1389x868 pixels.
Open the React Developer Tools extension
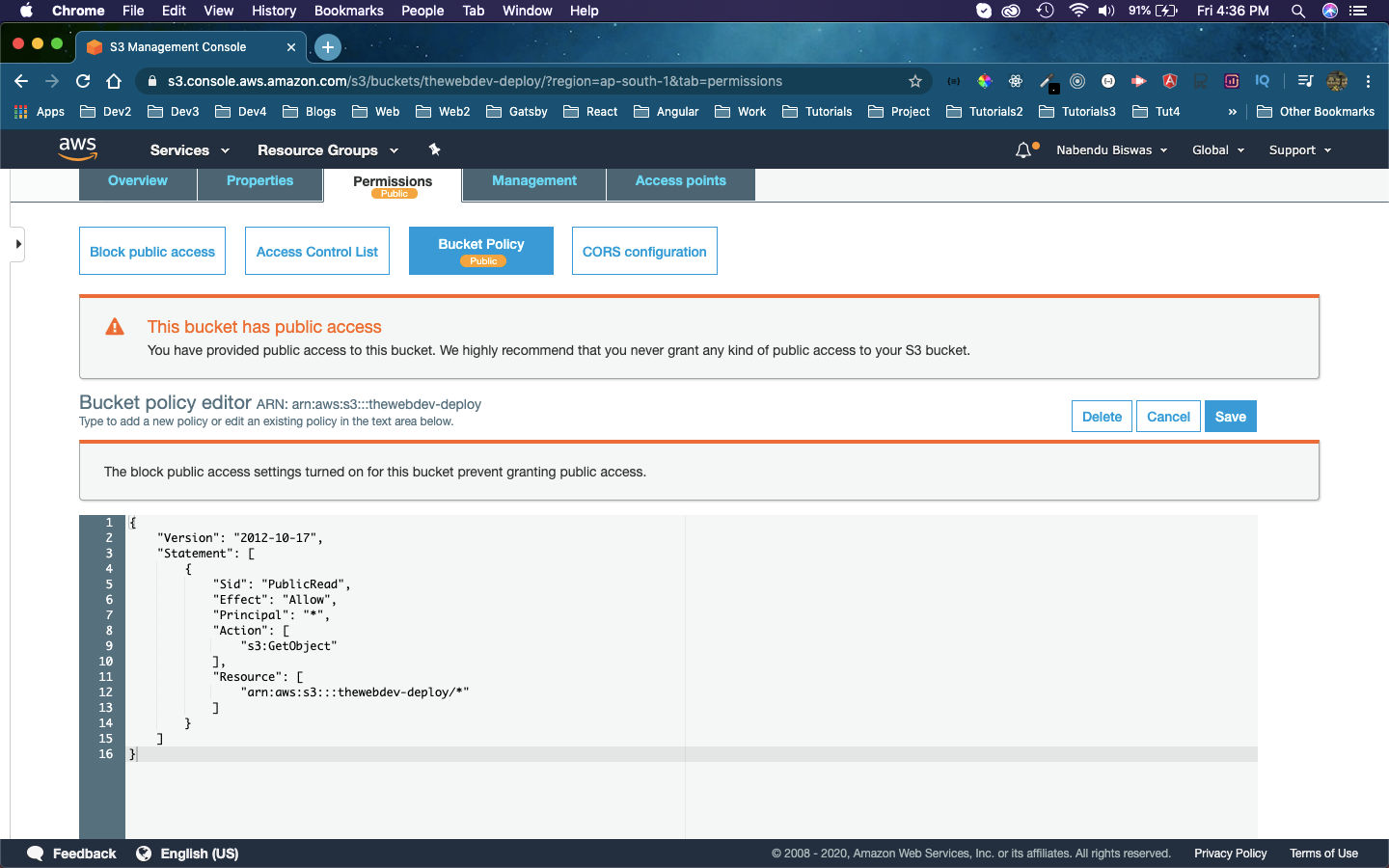coord(1016,81)
